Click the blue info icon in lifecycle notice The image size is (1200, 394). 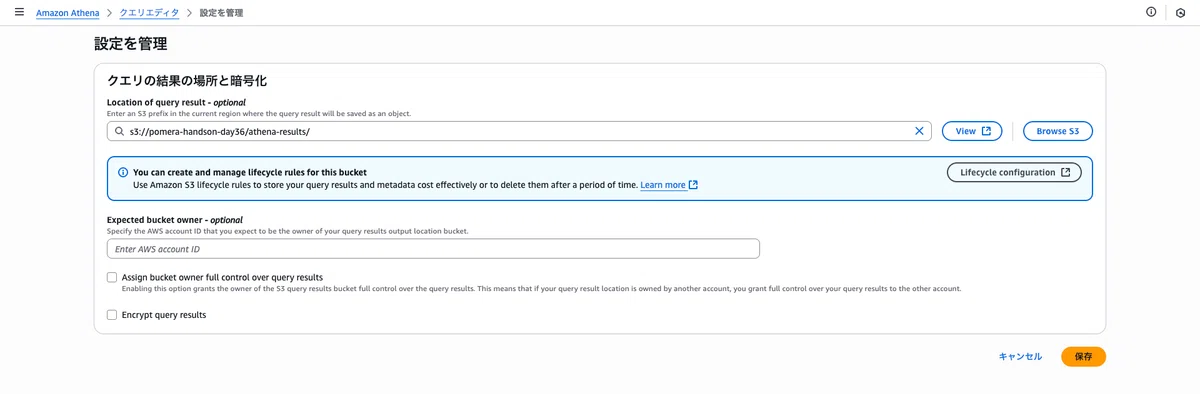pos(123,172)
